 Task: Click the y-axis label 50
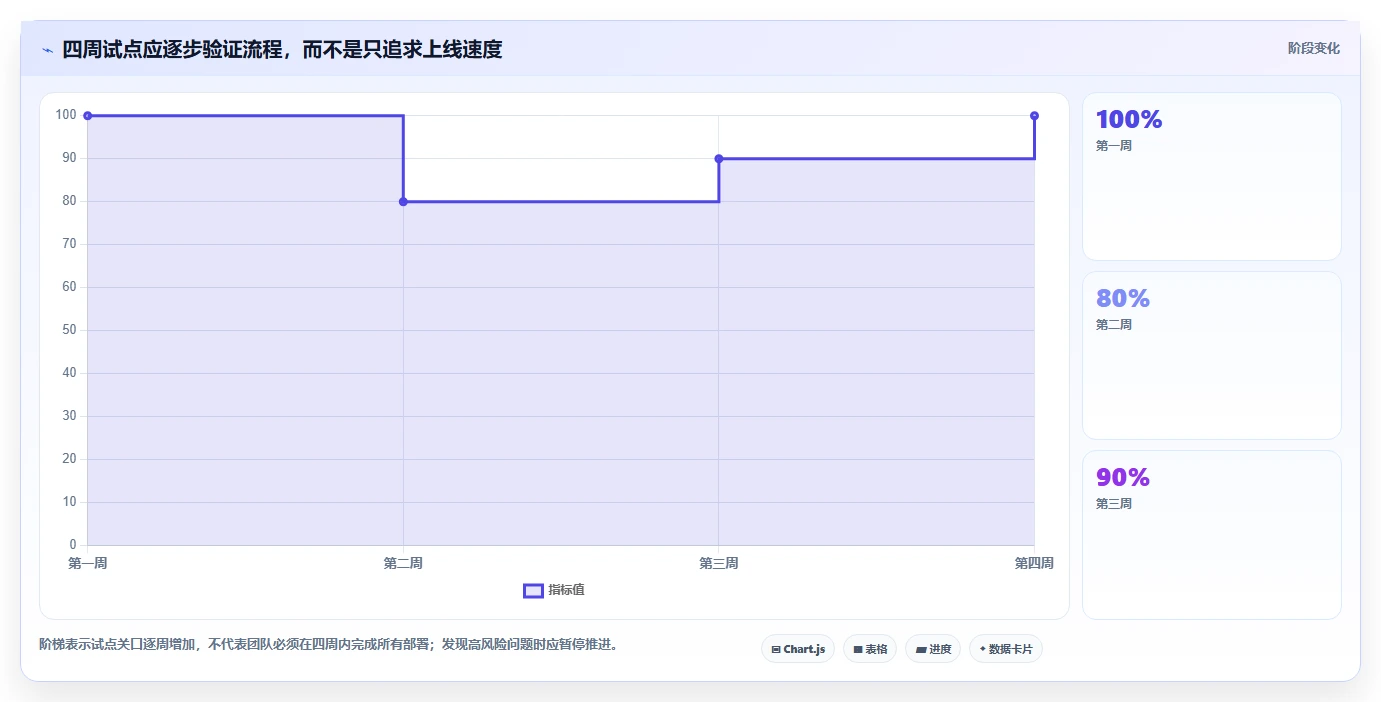[69, 330]
